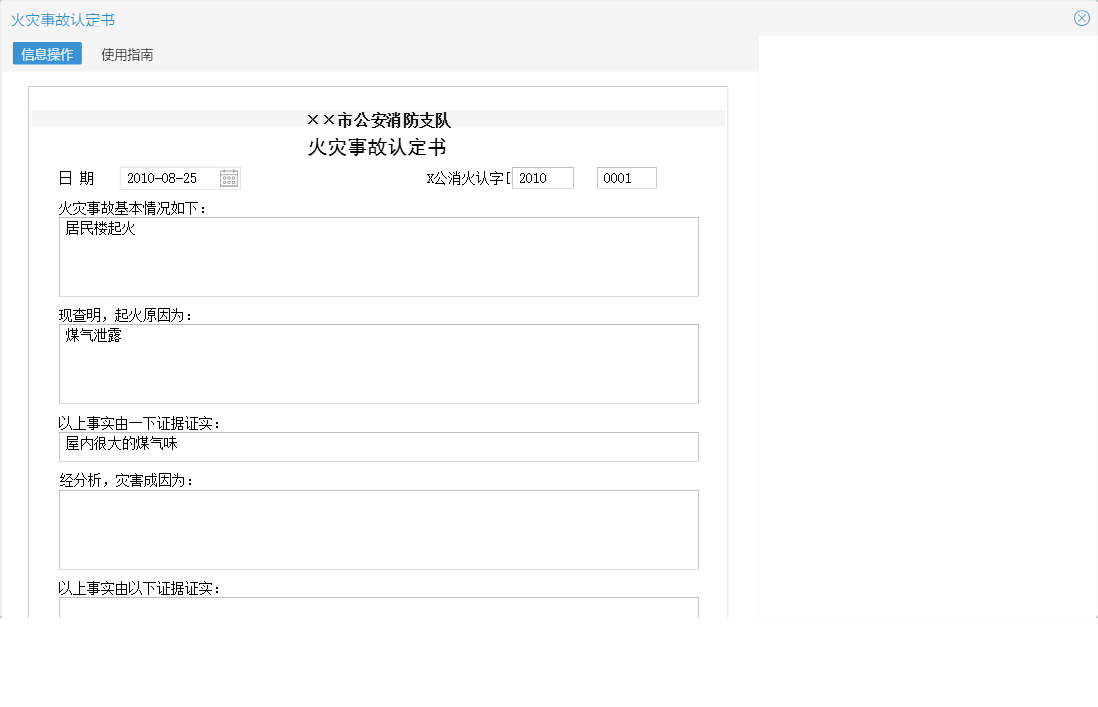
Task: Switch to the 使用指南 tab
Action: pyautogui.click(x=126, y=55)
